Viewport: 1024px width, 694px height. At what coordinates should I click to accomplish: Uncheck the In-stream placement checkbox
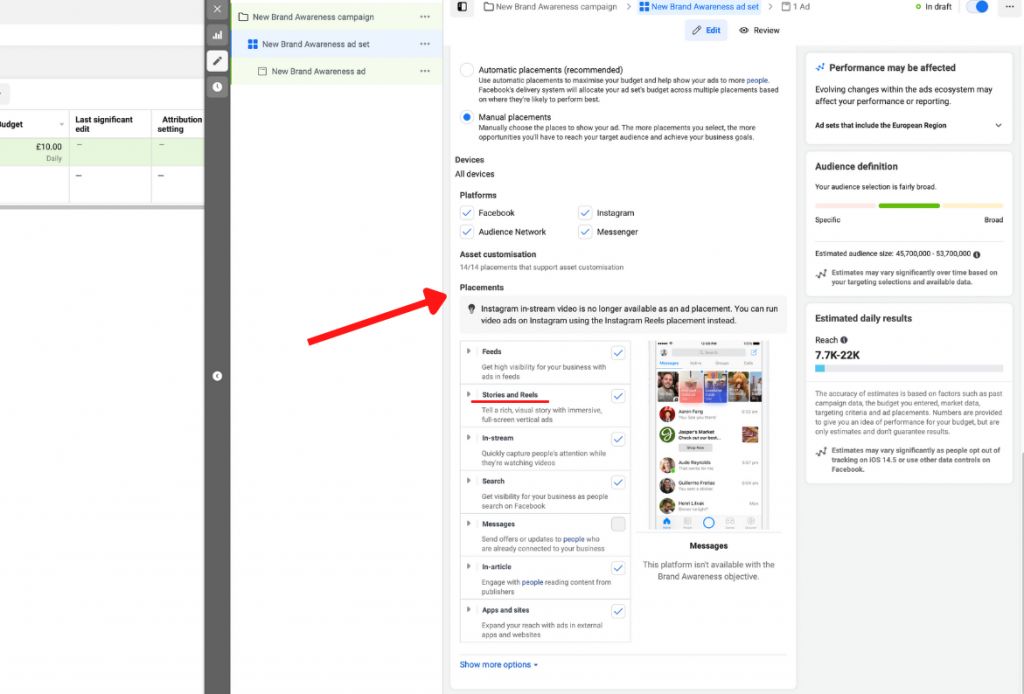pyautogui.click(x=618, y=439)
